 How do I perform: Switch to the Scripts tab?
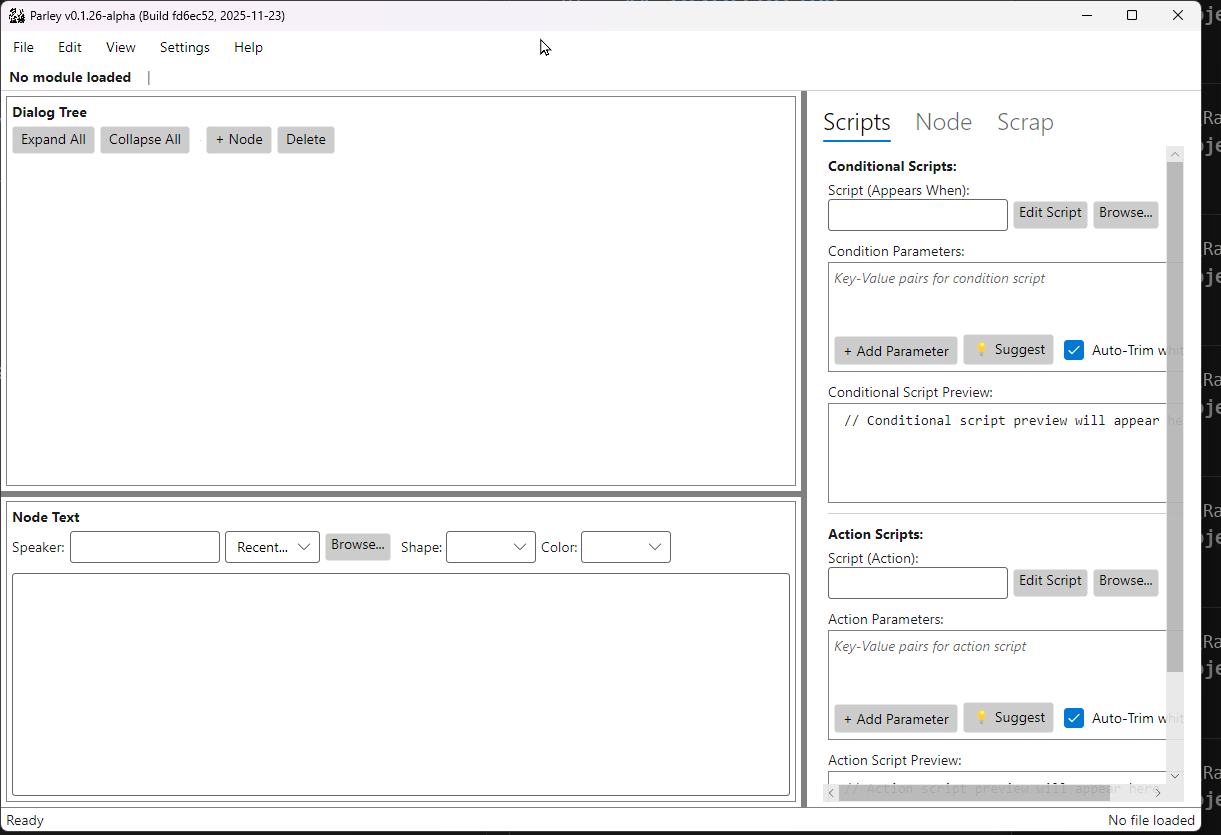pos(857,122)
